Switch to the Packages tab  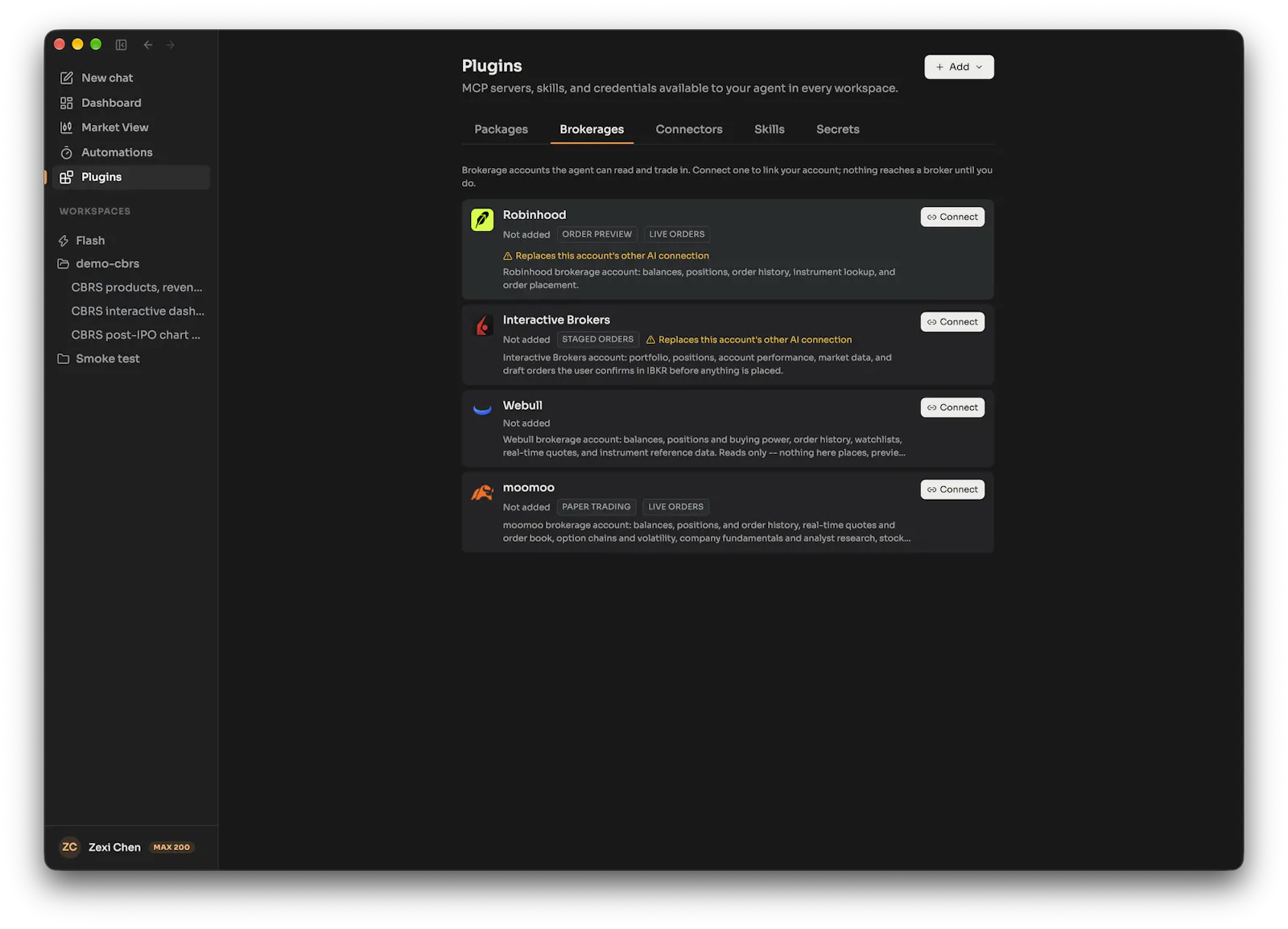pyautogui.click(x=501, y=130)
